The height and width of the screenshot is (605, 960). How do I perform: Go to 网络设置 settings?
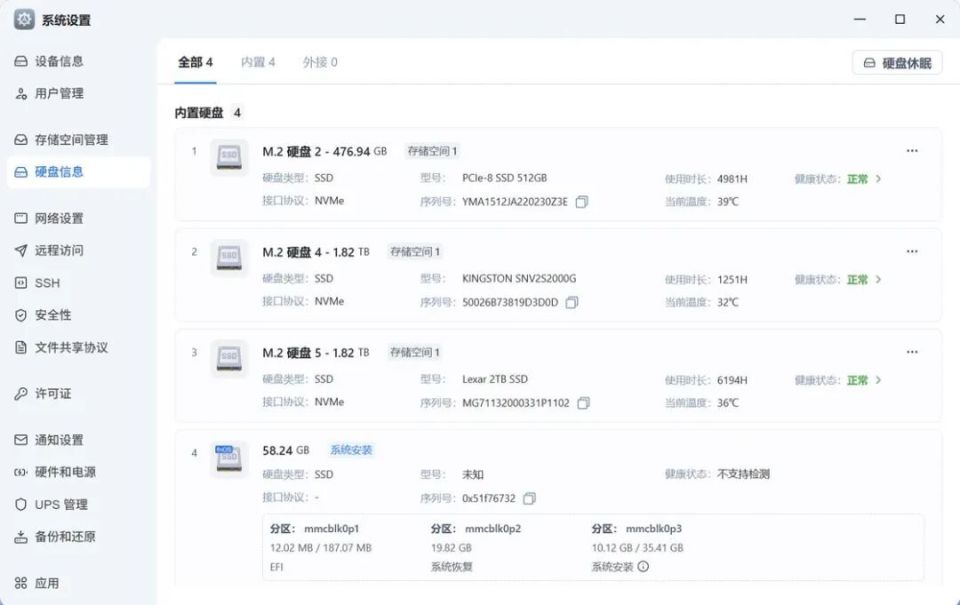(62, 218)
